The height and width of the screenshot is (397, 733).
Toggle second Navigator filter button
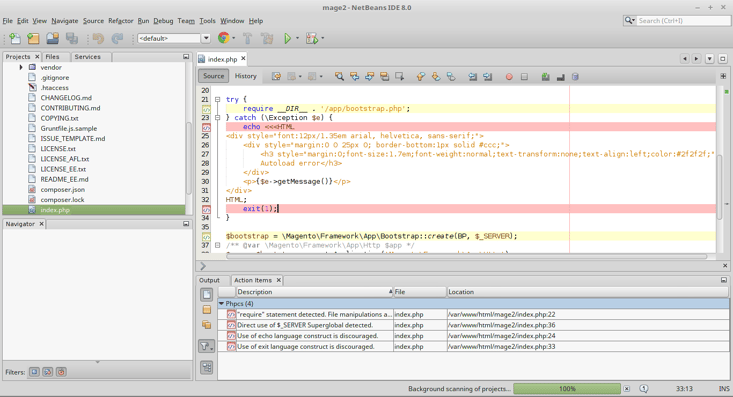[48, 372]
